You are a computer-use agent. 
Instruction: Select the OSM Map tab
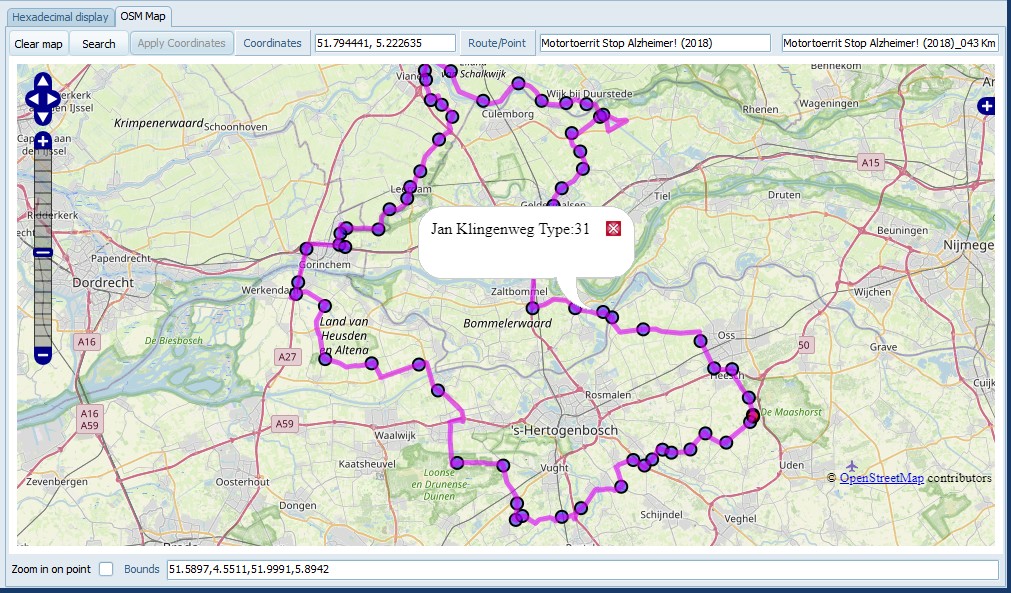coord(143,17)
